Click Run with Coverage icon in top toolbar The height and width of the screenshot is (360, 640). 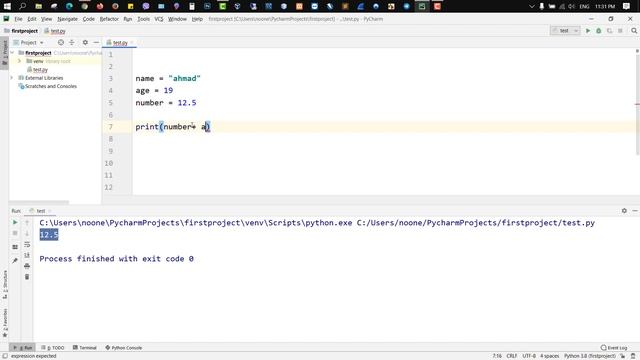point(609,31)
